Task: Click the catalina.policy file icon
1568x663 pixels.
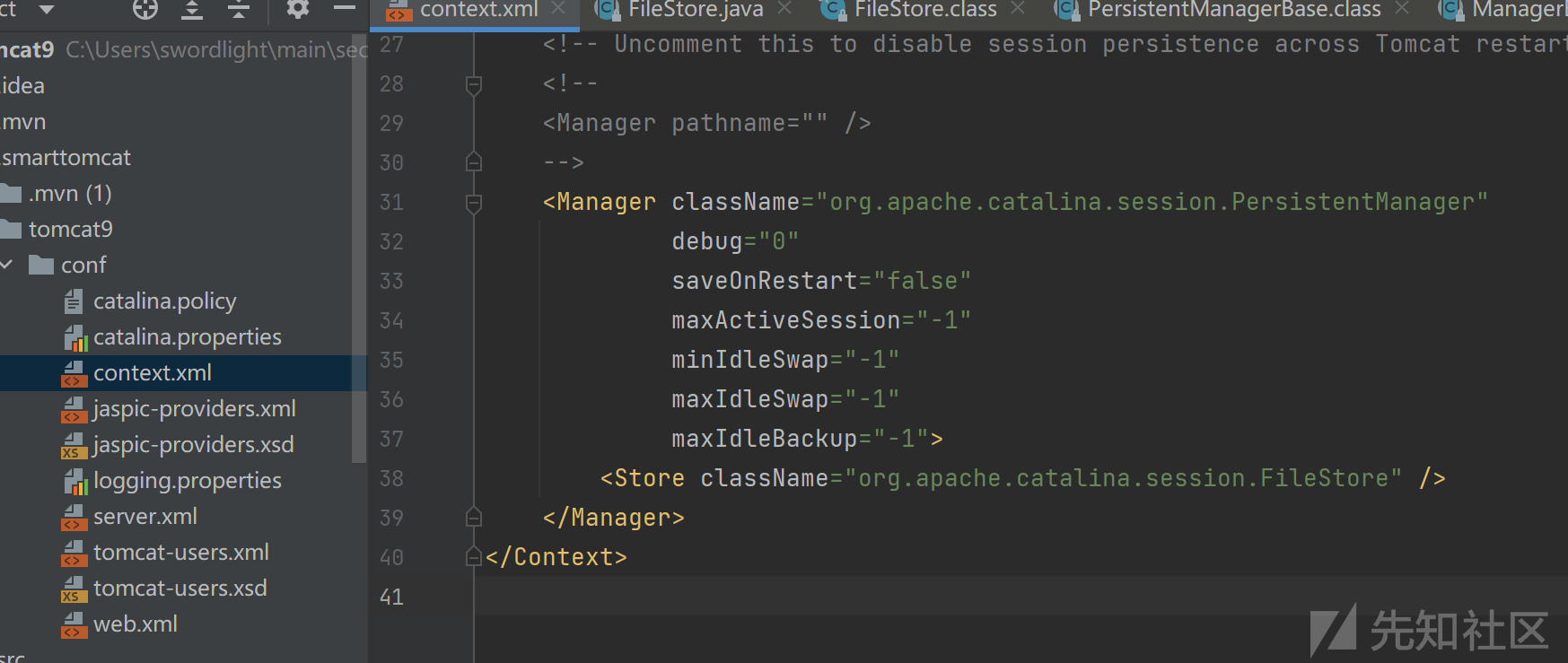Action: (x=74, y=301)
